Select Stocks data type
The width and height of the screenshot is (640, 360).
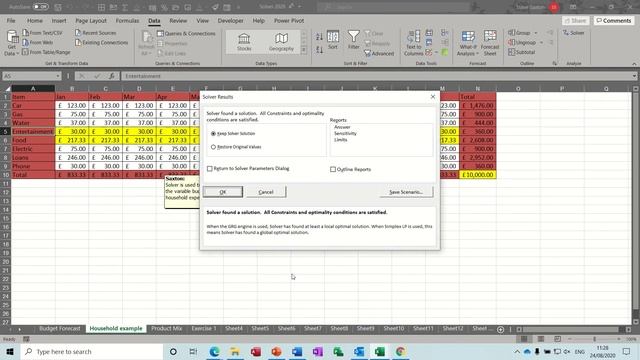(x=244, y=42)
